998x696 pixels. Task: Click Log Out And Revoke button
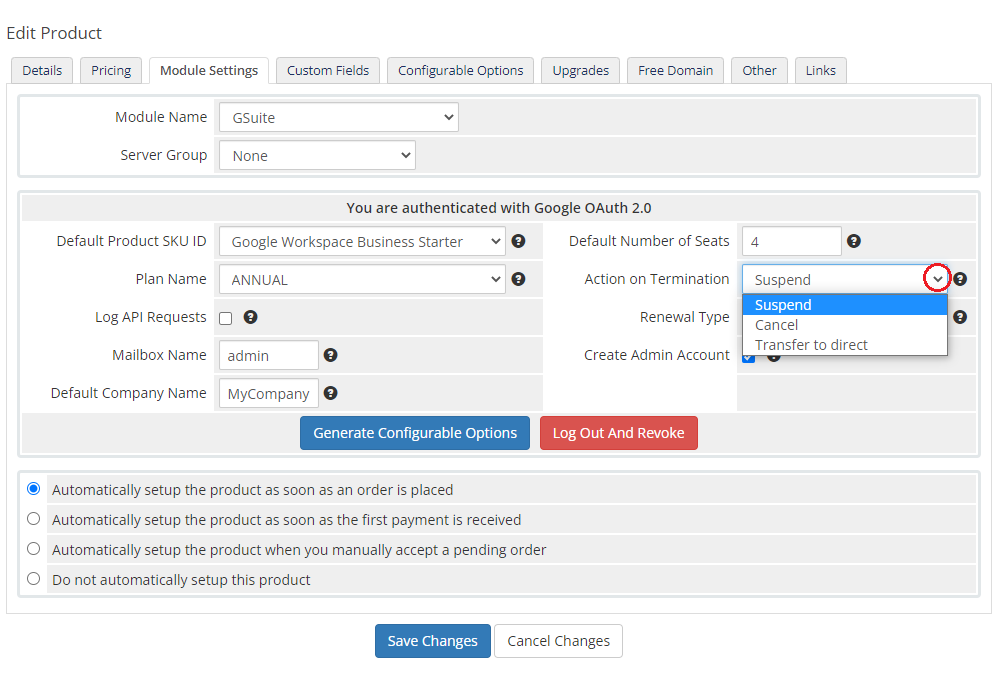619,433
